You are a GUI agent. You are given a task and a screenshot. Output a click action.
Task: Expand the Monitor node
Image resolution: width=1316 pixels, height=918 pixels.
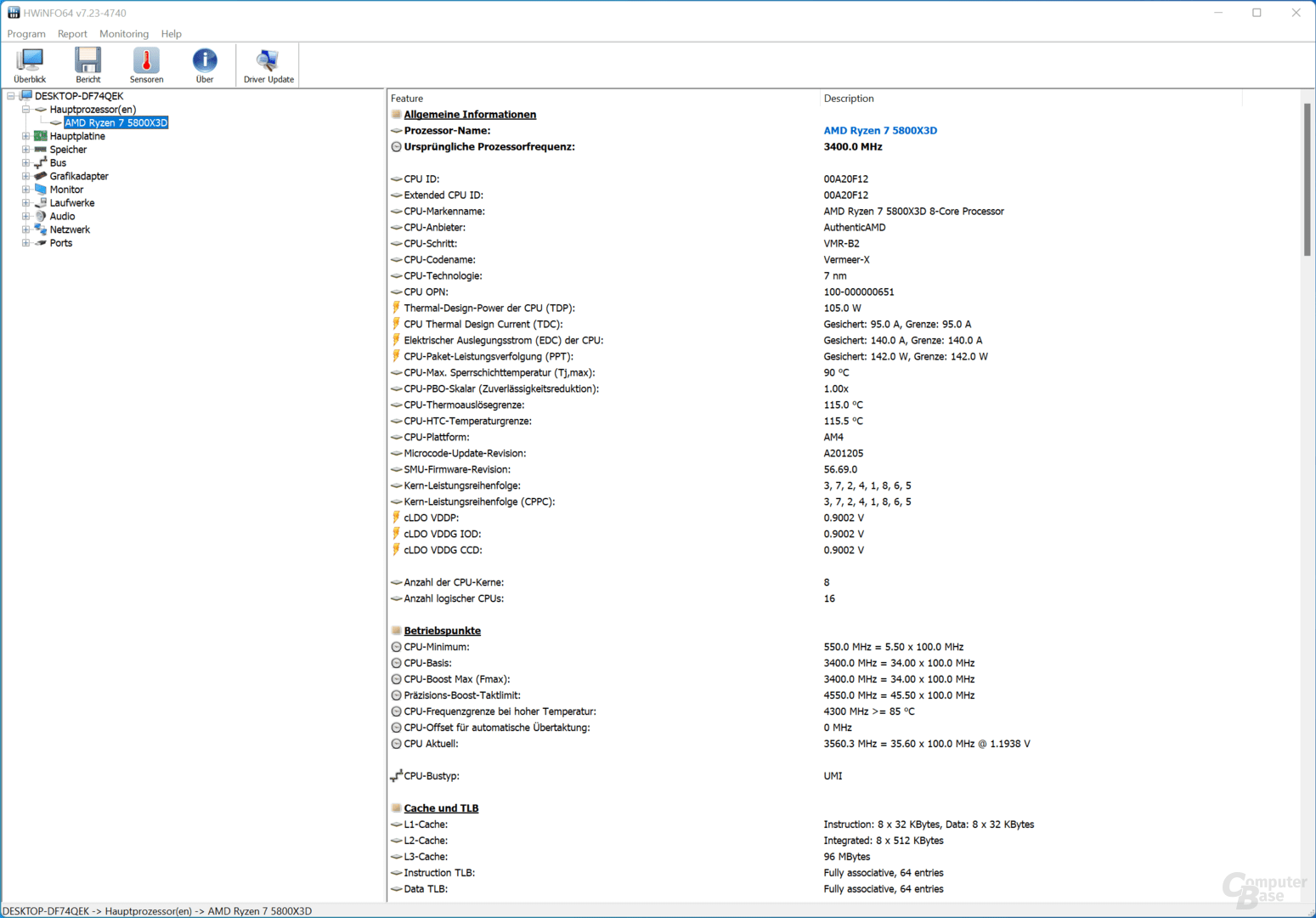pyautogui.click(x=25, y=190)
